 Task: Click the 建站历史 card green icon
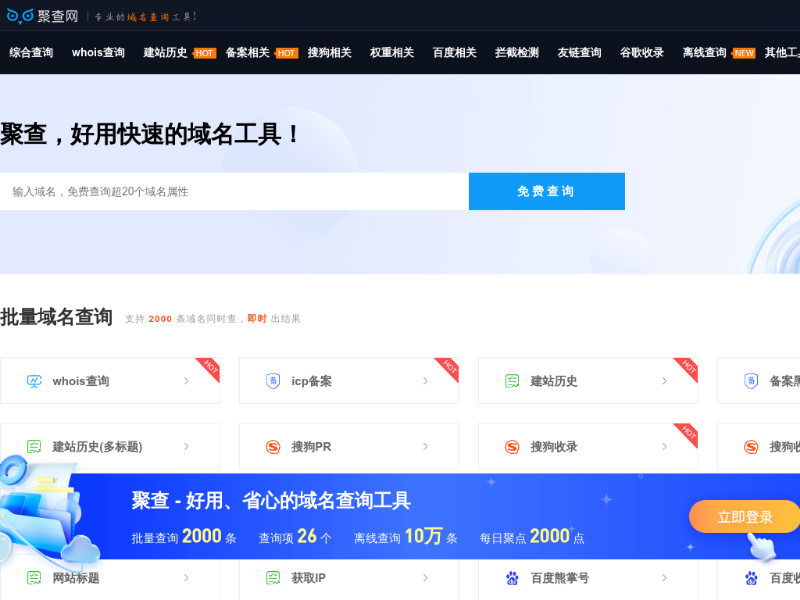coord(512,381)
